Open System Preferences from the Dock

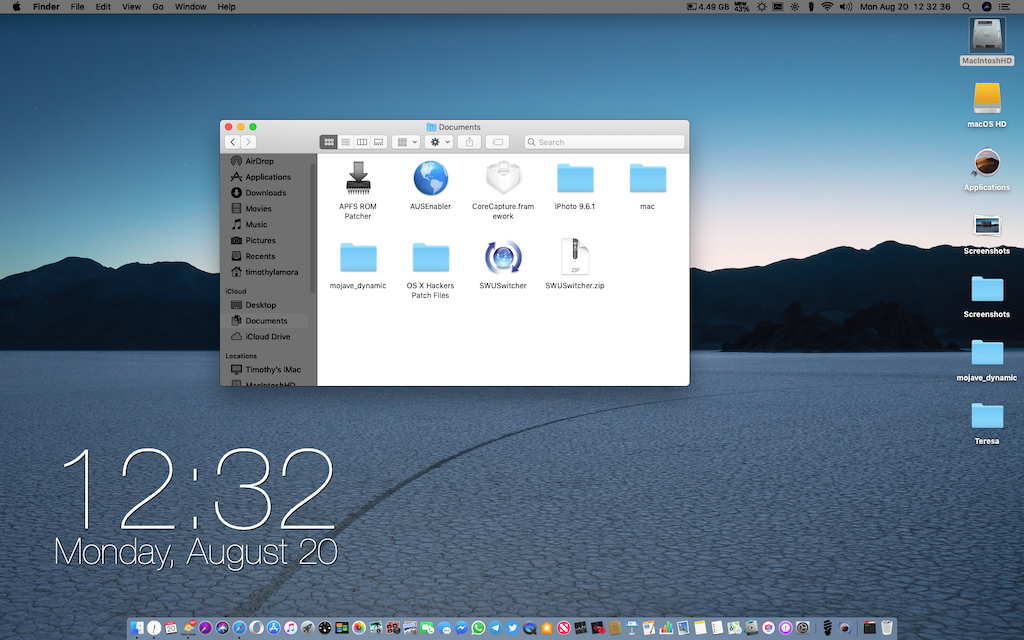802,628
